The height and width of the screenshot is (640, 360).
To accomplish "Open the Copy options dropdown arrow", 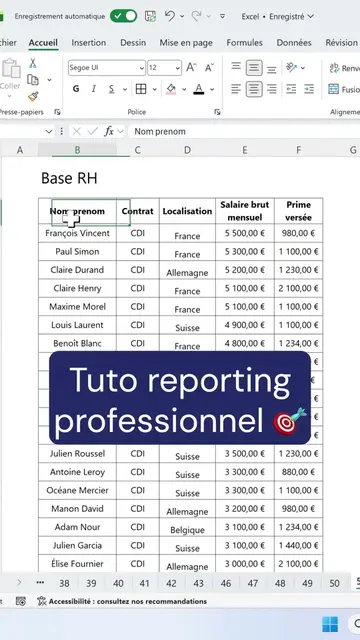I will [x=49, y=80].
